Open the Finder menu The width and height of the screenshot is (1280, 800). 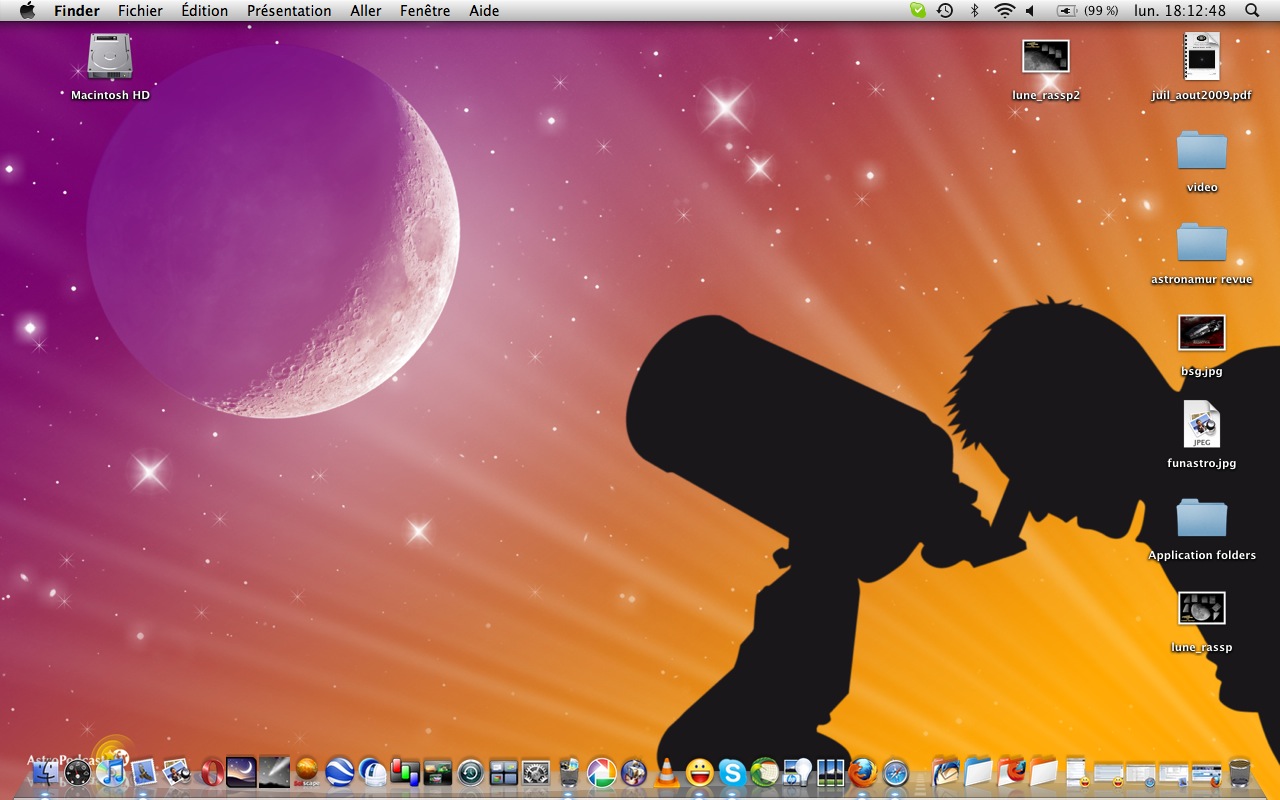coord(77,11)
